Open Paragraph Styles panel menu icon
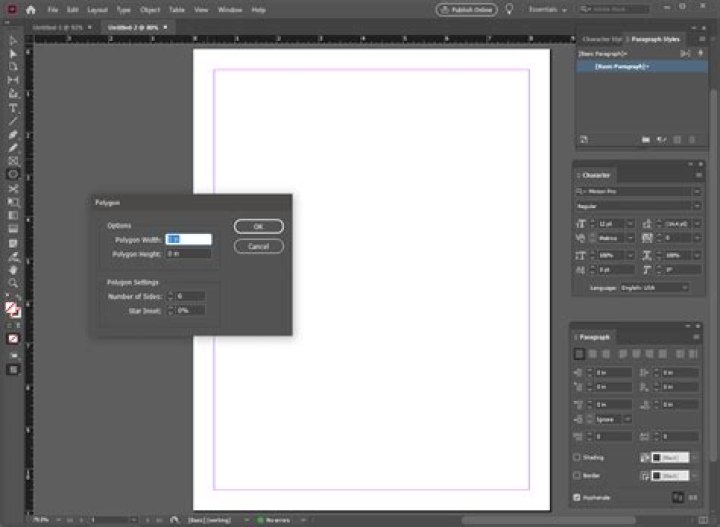The height and width of the screenshot is (527, 720). pos(702,39)
